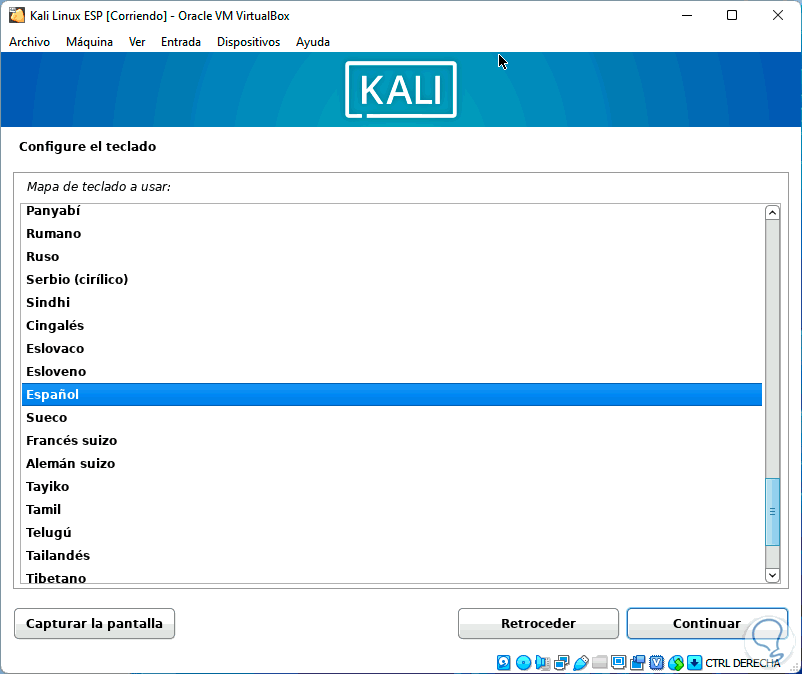
Task: Open the Archivo menu
Action: [30, 42]
